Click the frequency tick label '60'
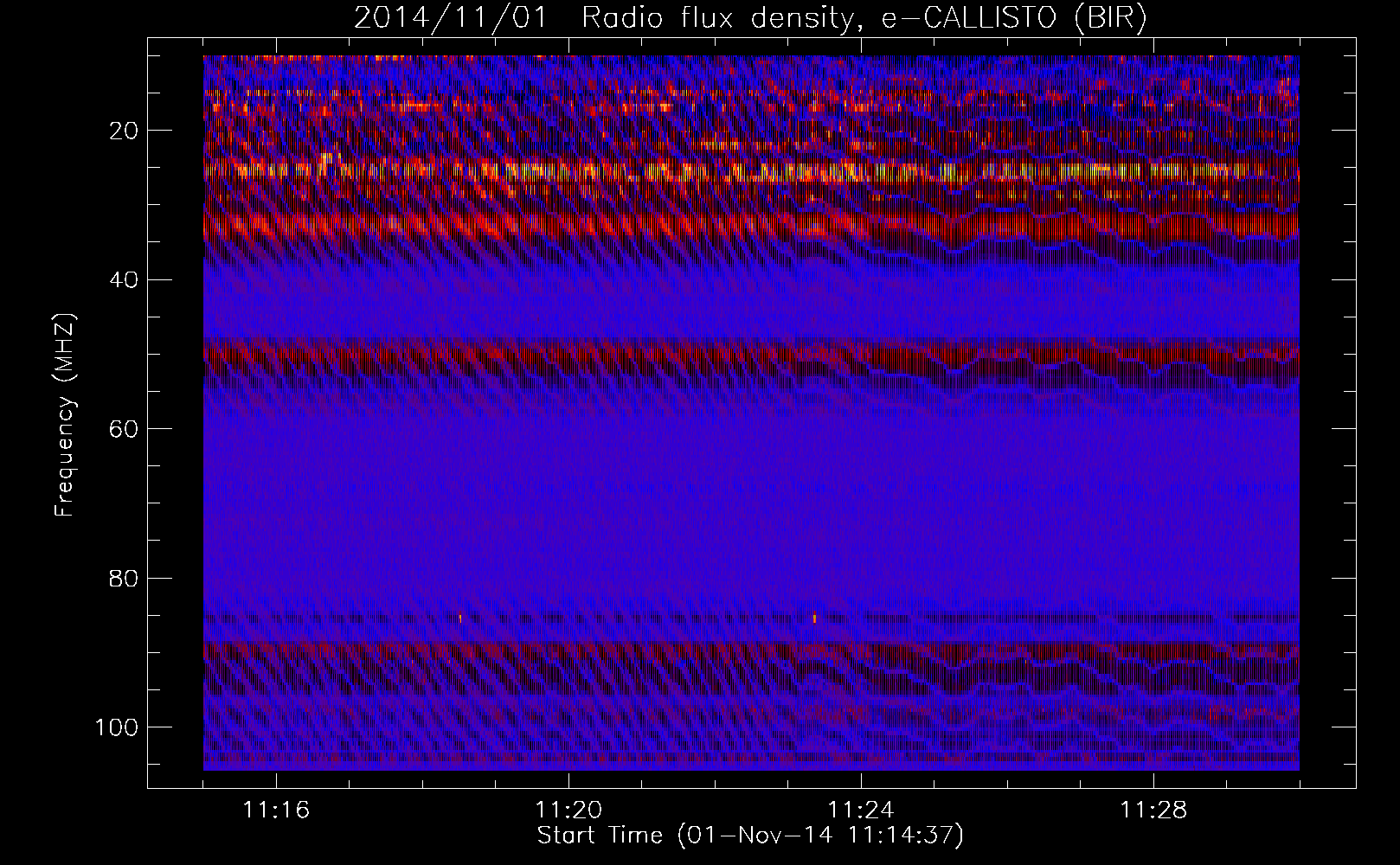Viewport: 1400px width, 865px height. [x=125, y=429]
